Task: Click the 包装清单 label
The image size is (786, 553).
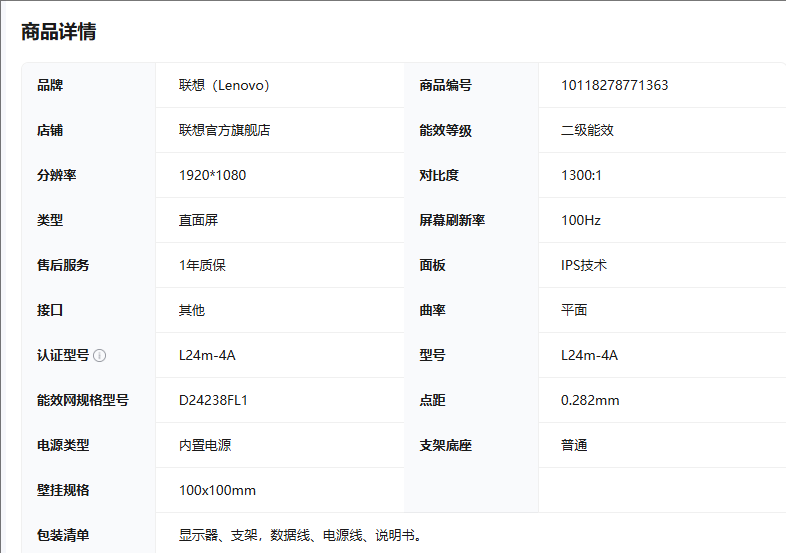Action: point(63,535)
